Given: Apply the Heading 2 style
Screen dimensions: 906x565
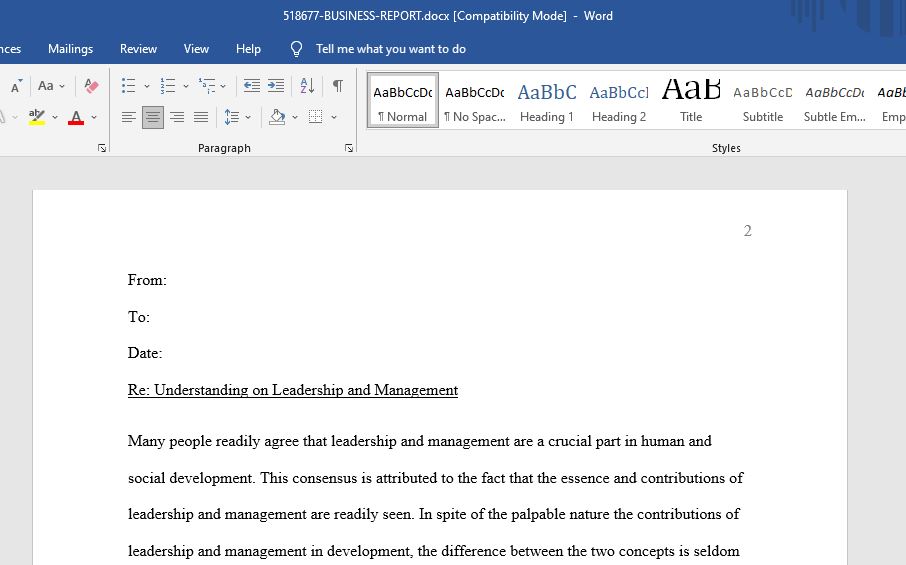Looking at the screenshot, I should 619,100.
